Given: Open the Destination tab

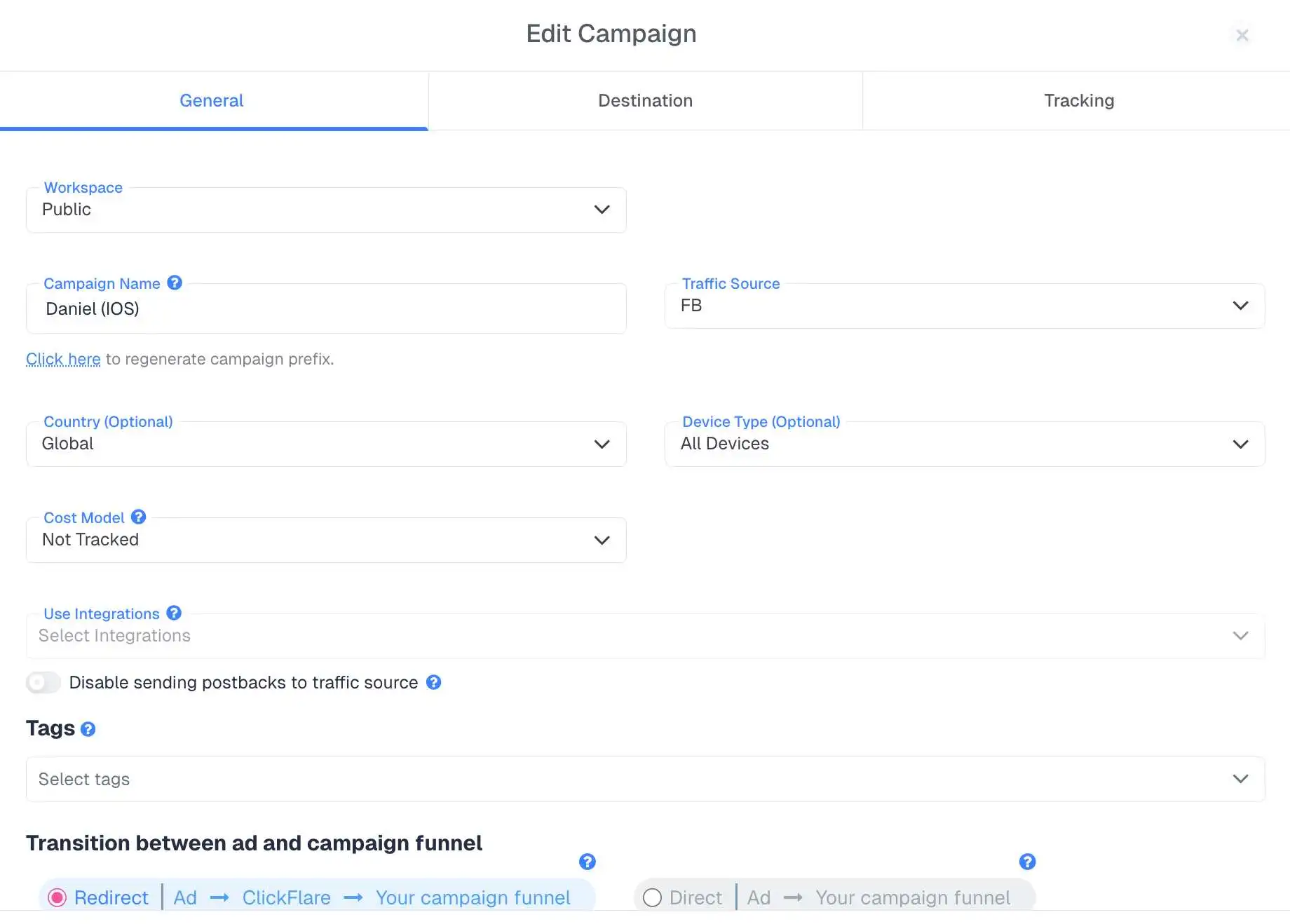Looking at the screenshot, I should (x=645, y=100).
